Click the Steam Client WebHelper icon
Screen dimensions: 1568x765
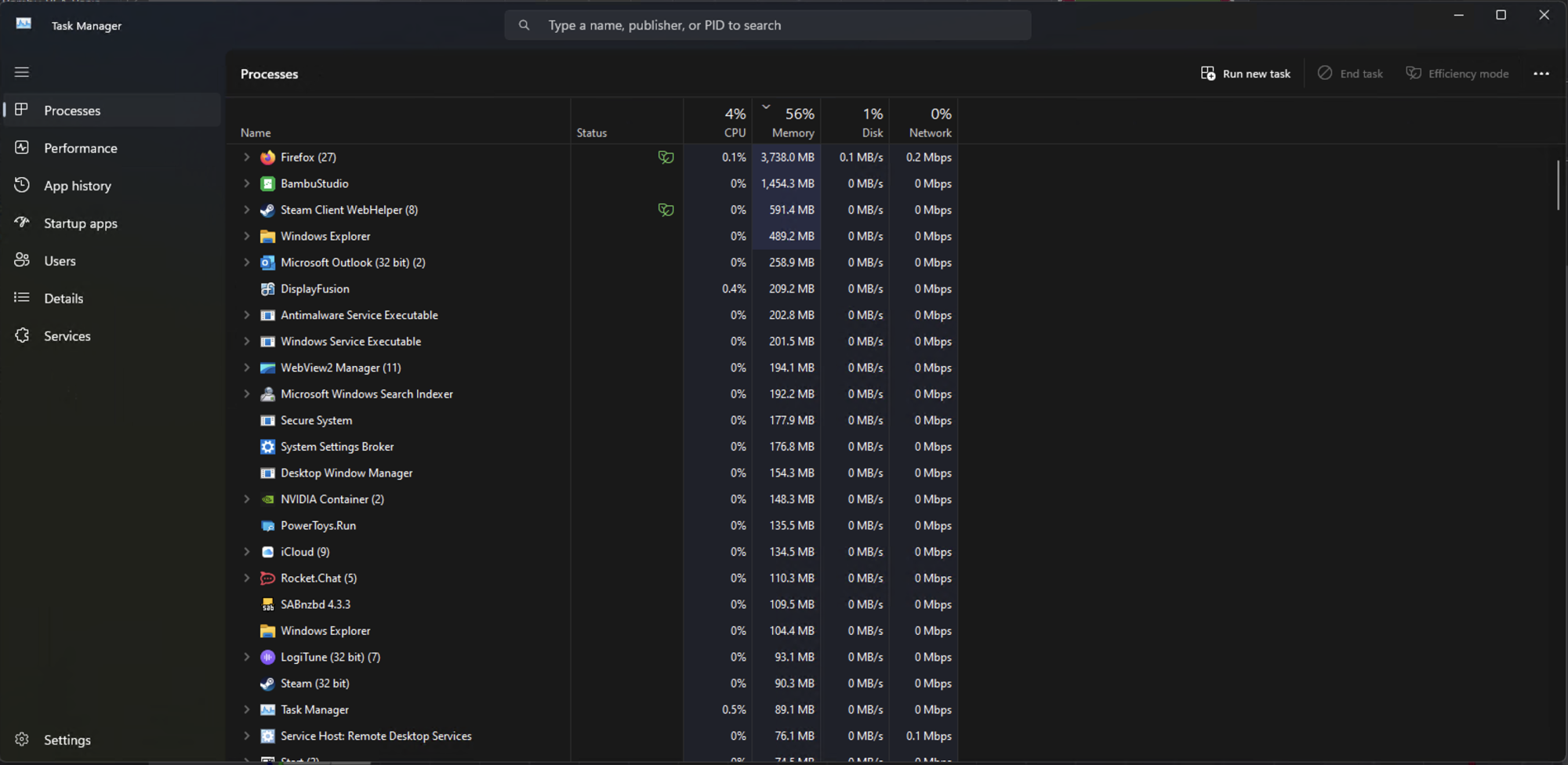pos(267,210)
